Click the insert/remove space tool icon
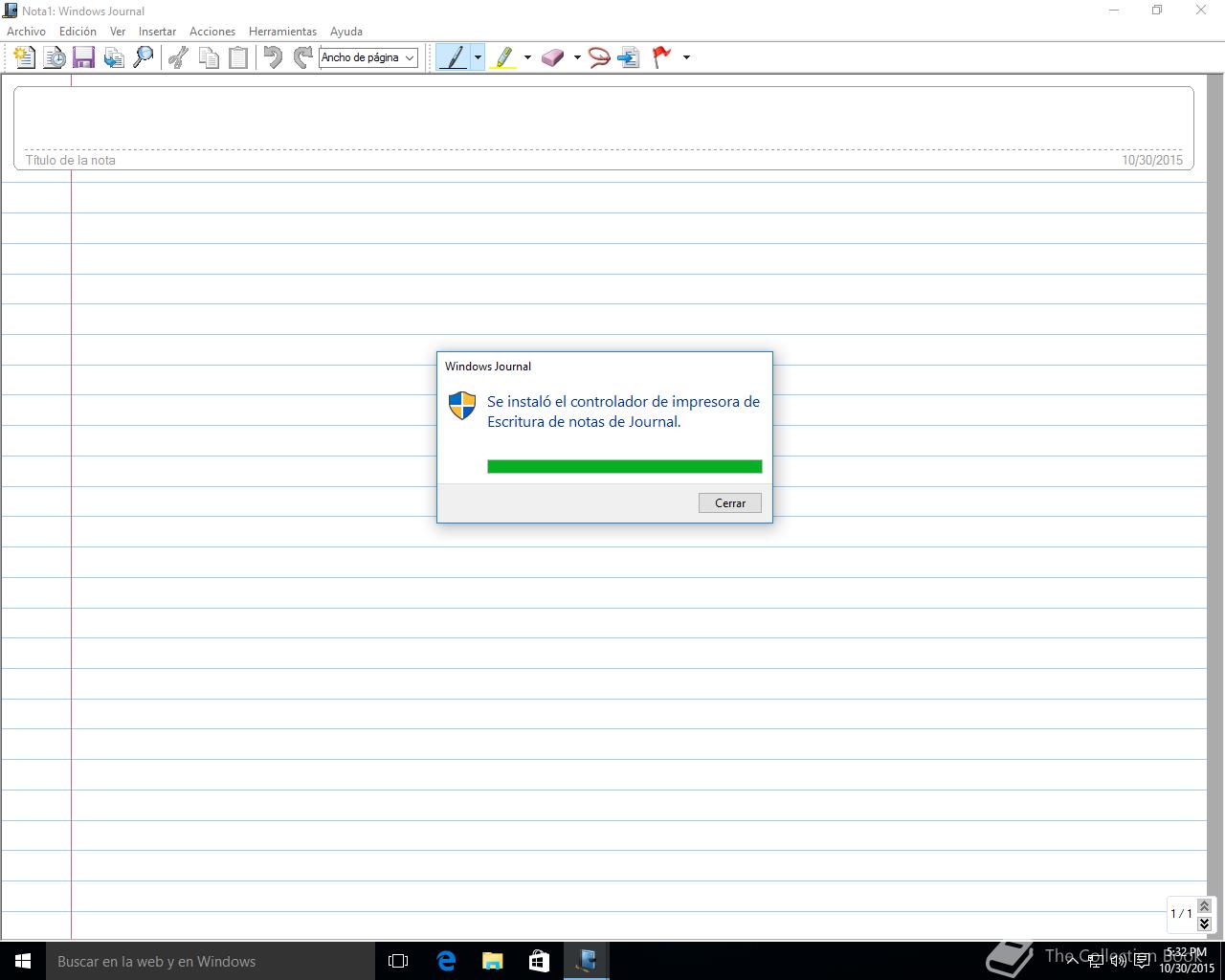The height and width of the screenshot is (980, 1225). pos(629,57)
